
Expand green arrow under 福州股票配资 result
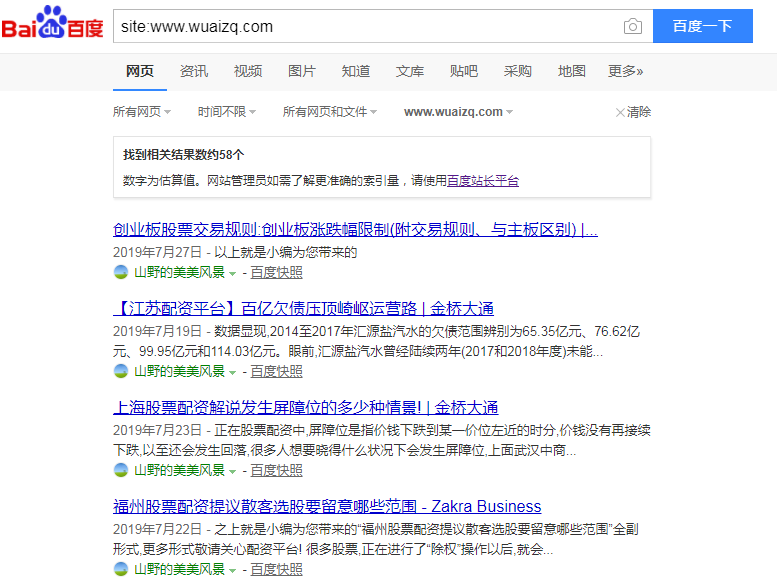click(x=232, y=571)
